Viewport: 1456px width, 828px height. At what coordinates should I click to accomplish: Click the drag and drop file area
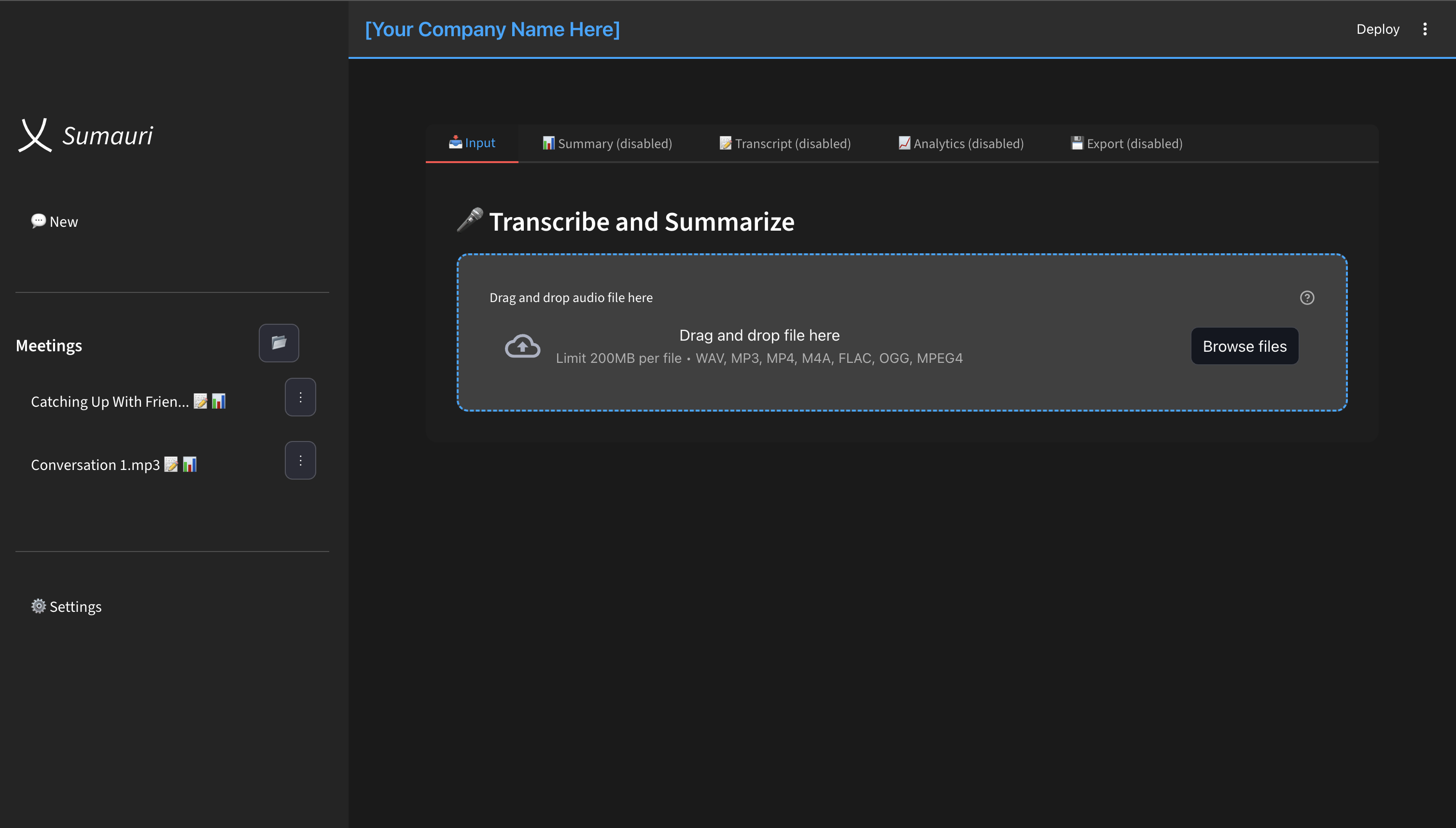point(902,332)
